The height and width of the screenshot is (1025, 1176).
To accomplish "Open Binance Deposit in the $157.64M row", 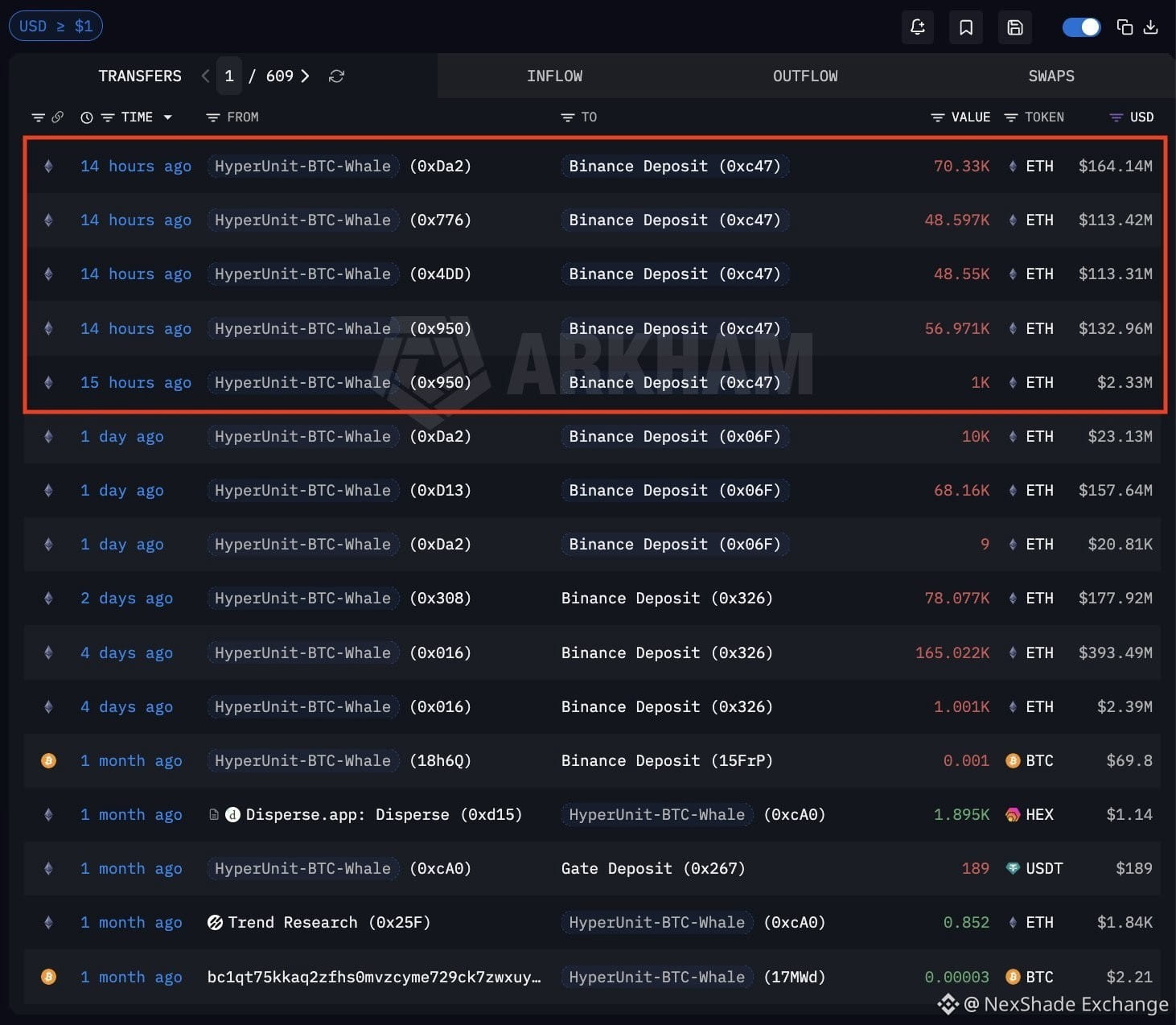I will click(675, 490).
